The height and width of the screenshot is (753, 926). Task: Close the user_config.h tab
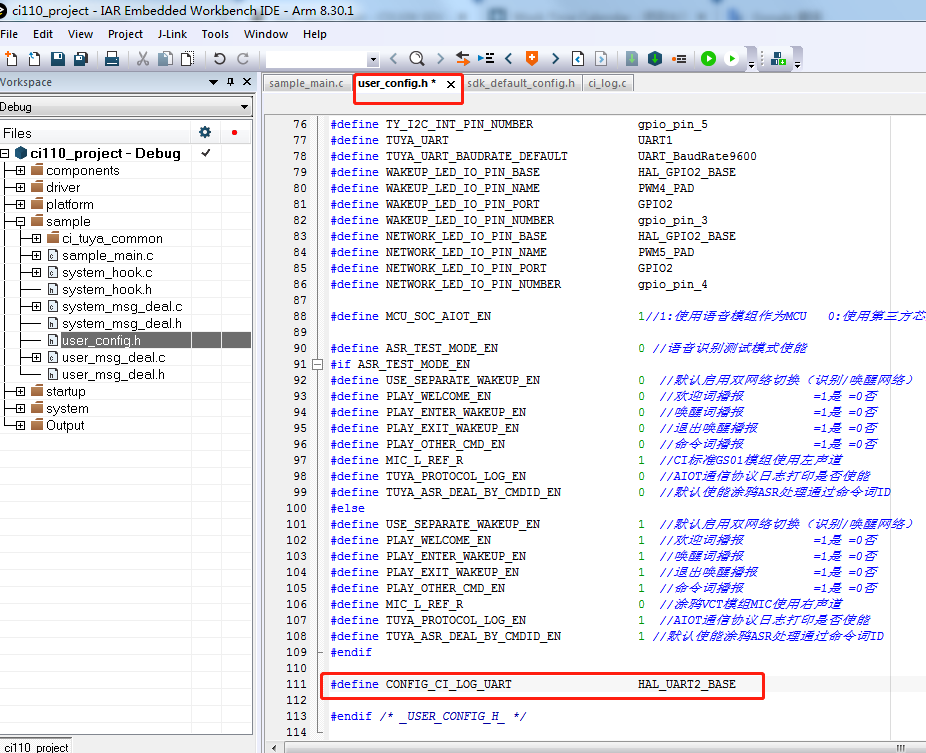tap(451, 84)
